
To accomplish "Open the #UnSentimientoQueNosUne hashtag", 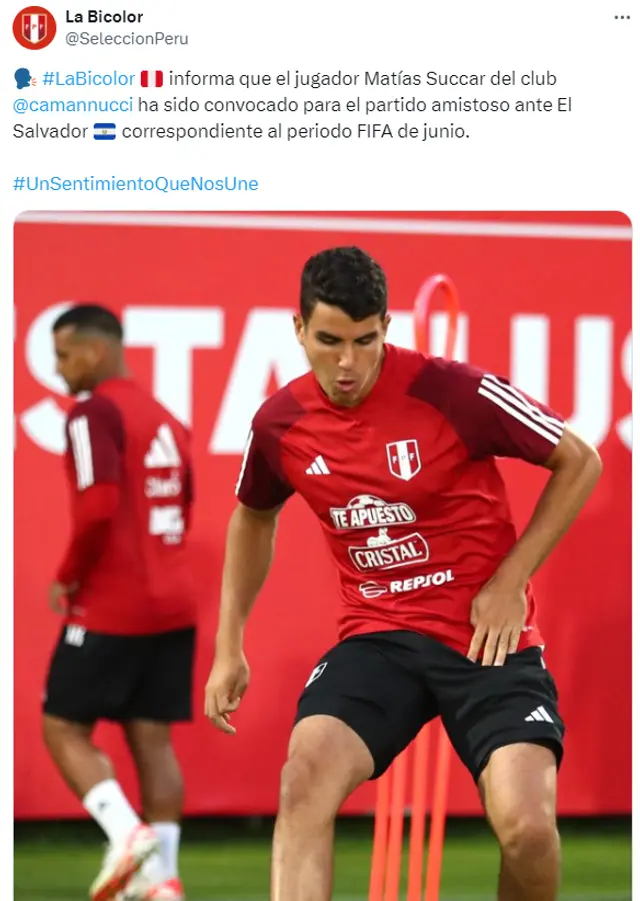I will coord(136,183).
